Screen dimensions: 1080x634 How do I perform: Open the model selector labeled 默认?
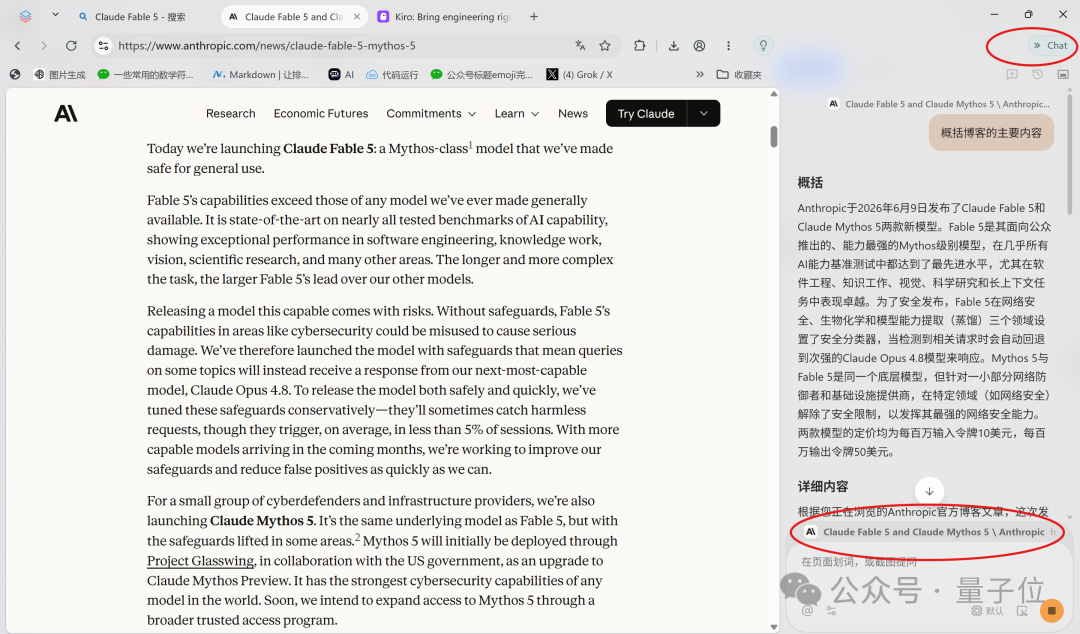coord(988,611)
